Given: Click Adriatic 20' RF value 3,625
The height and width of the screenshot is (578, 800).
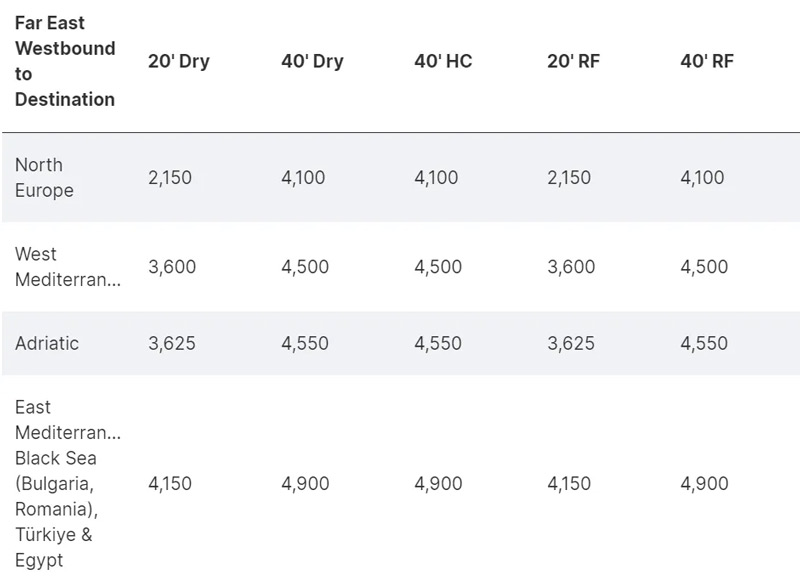Looking at the screenshot, I should tap(571, 343).
